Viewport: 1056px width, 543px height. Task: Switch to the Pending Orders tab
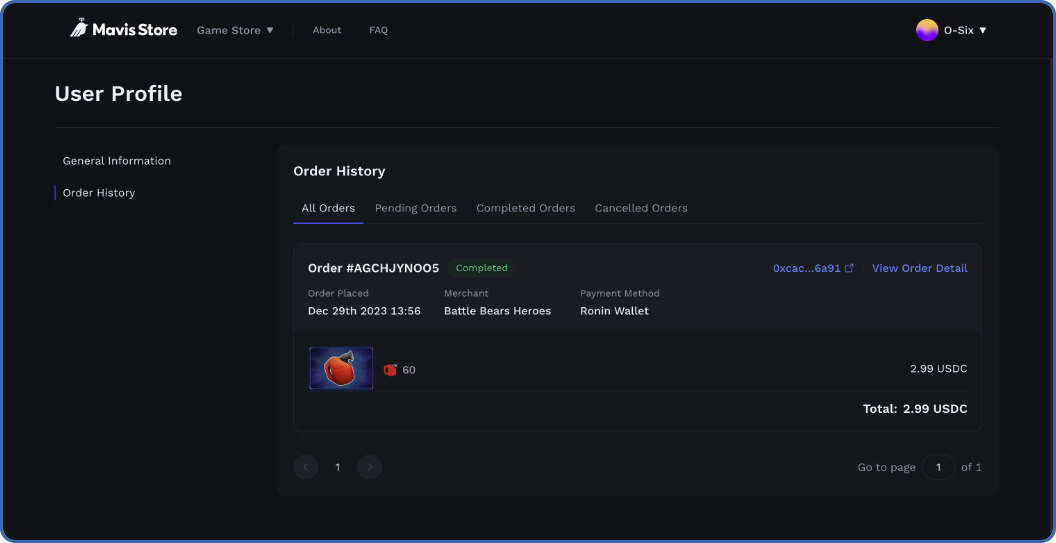tap(416, 208)
